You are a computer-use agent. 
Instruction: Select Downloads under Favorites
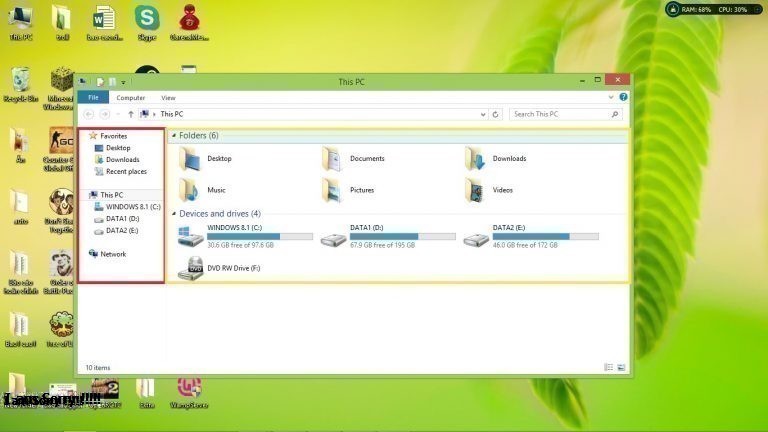click(x=122, y=160)
